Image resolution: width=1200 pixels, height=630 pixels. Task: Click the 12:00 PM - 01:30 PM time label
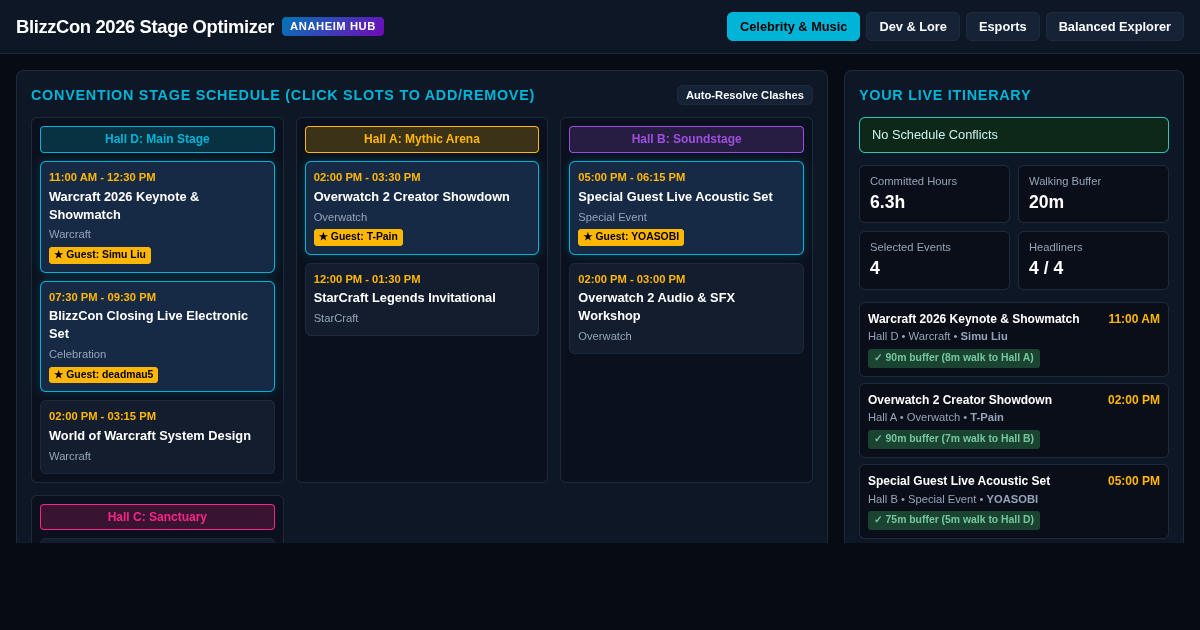pos(367,279)
